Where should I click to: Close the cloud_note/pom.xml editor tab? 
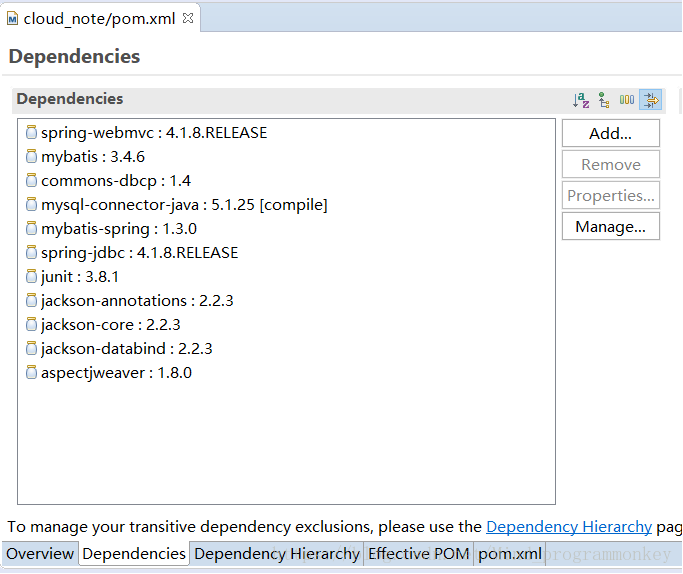coord(188,18)
